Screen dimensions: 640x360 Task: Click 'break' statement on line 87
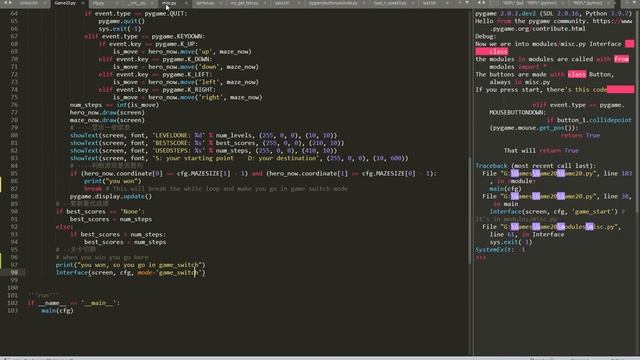point(93,189)
